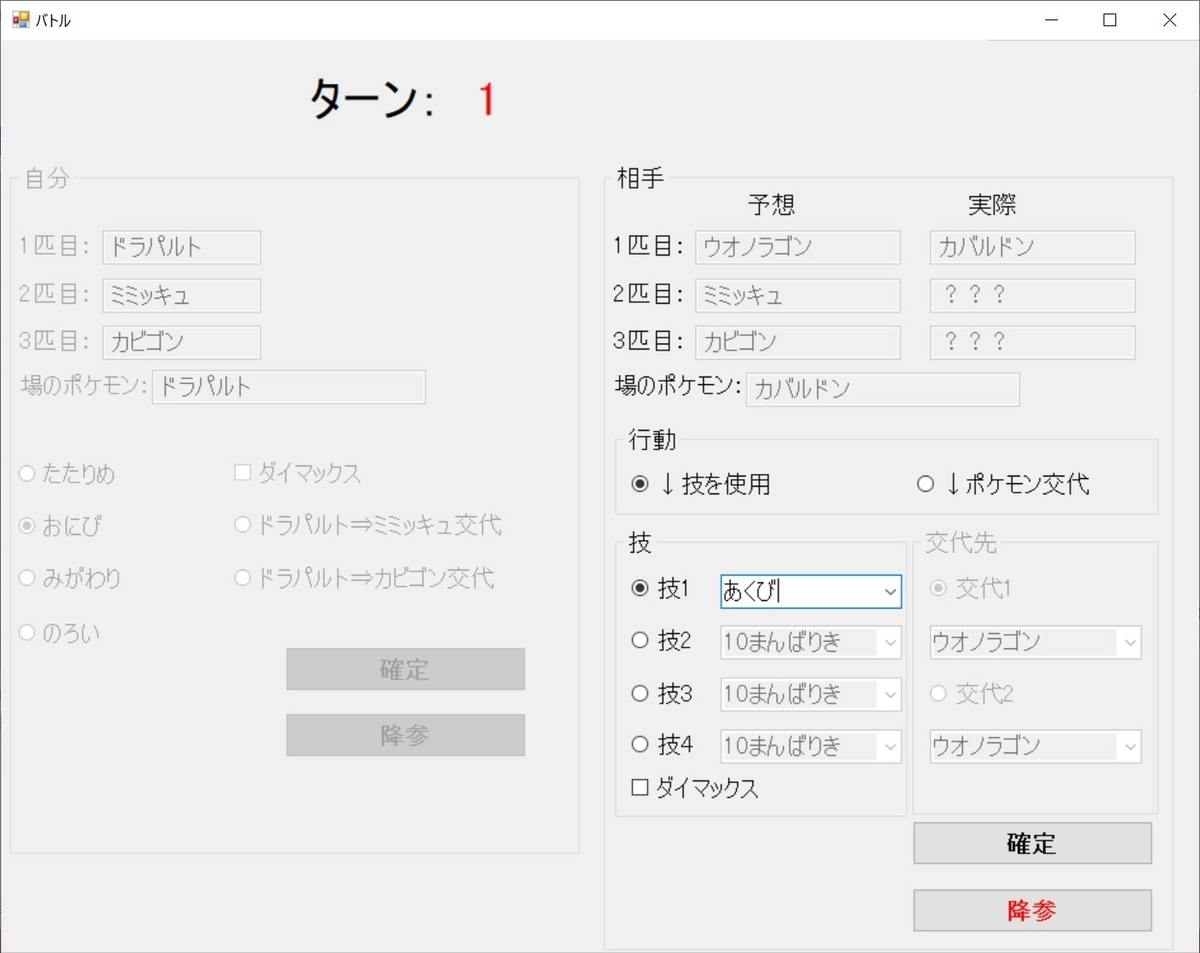The width and height of the screenshot is (1200, 953).
Task: Click the predicted 3匹目 カビゴン field
Action: coord(797,342)
